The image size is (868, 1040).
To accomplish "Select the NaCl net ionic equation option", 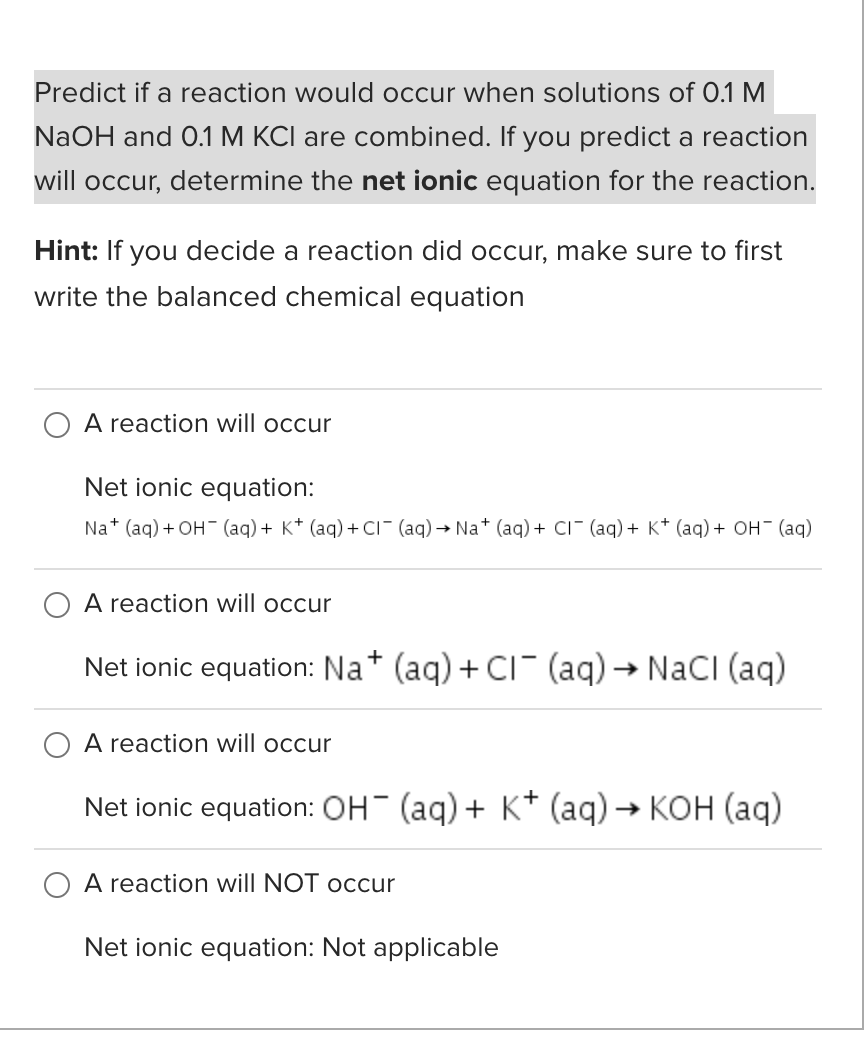I will (57, 604).
